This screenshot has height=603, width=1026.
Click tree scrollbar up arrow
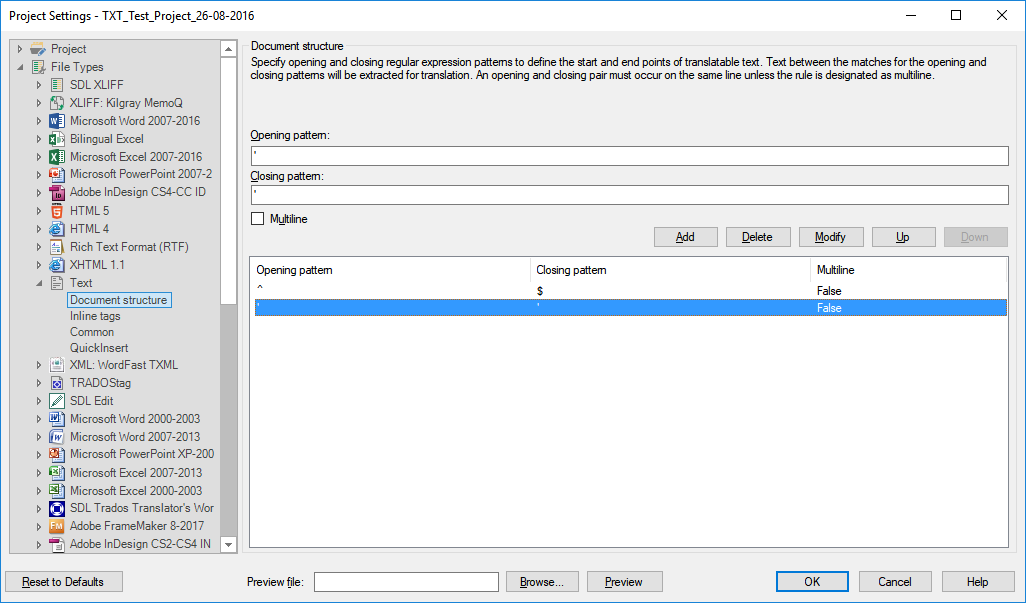point(228,49)
